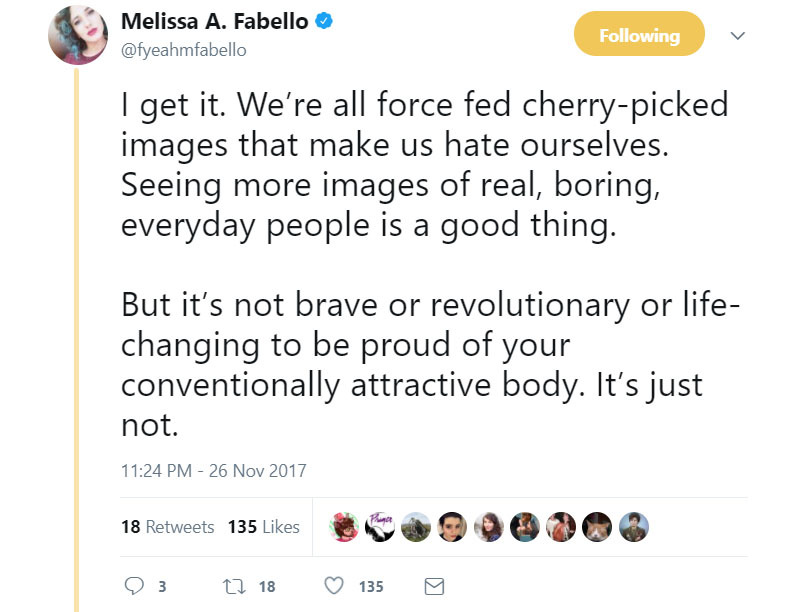Toggle the yellow Following button
The width and height of the screenshot is (794, 612).
tap(639, 36)
